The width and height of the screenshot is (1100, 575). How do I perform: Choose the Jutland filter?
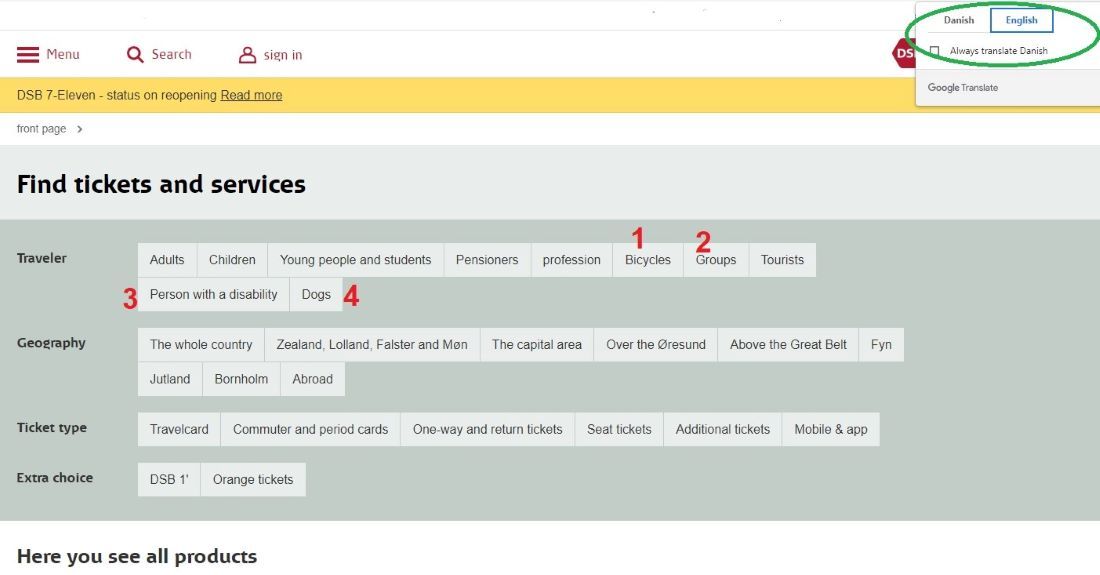170,379
